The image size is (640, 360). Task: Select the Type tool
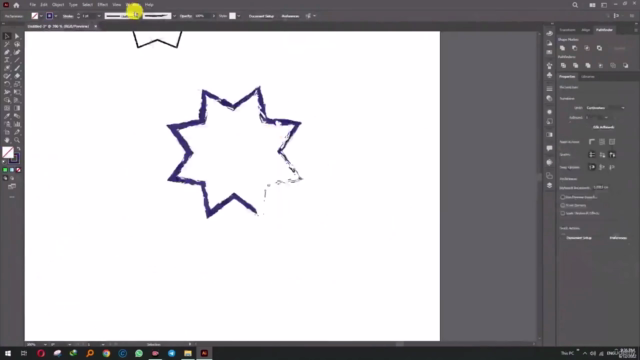point(7,60)
